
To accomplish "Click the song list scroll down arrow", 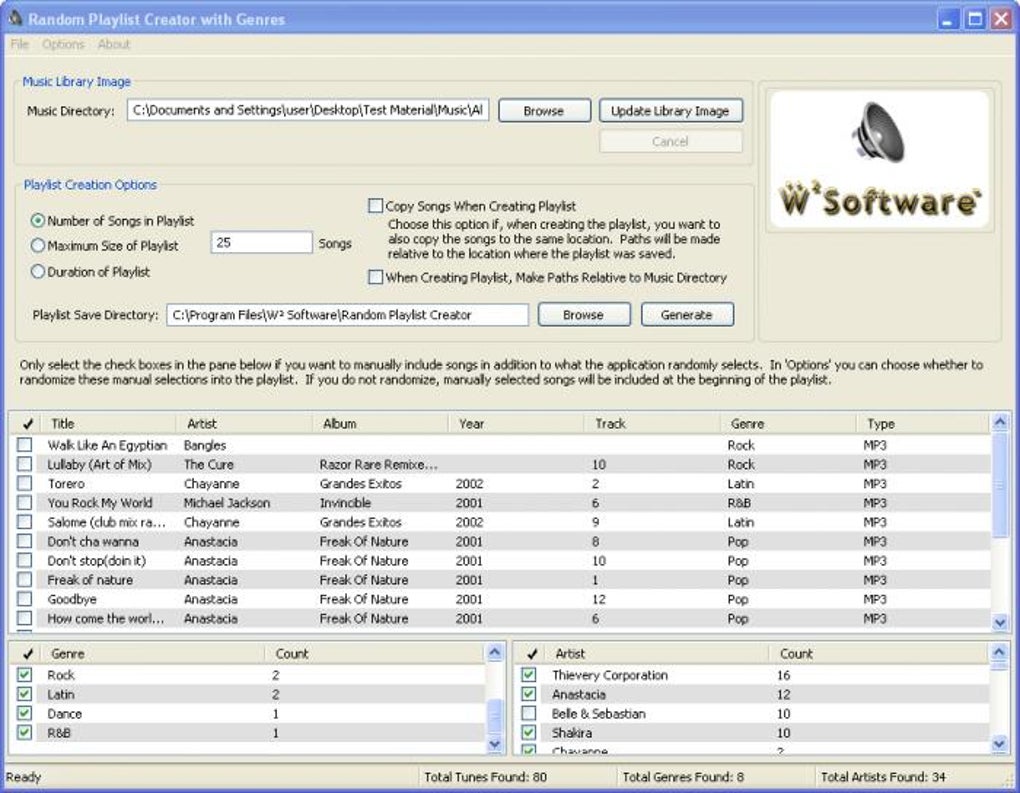I will [1000, 623].
